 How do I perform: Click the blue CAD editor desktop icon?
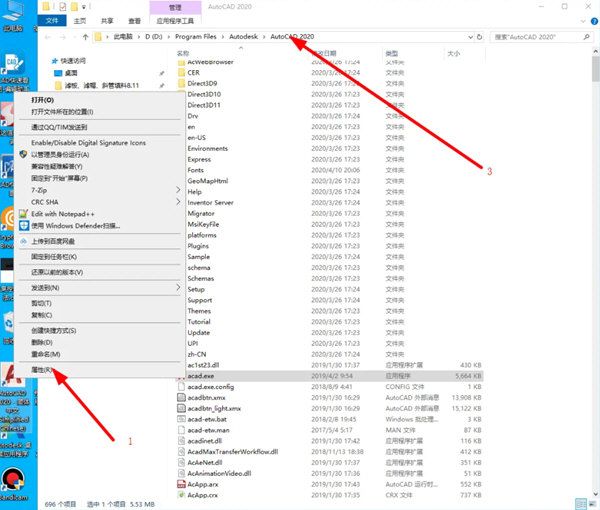tap(14, 64)
